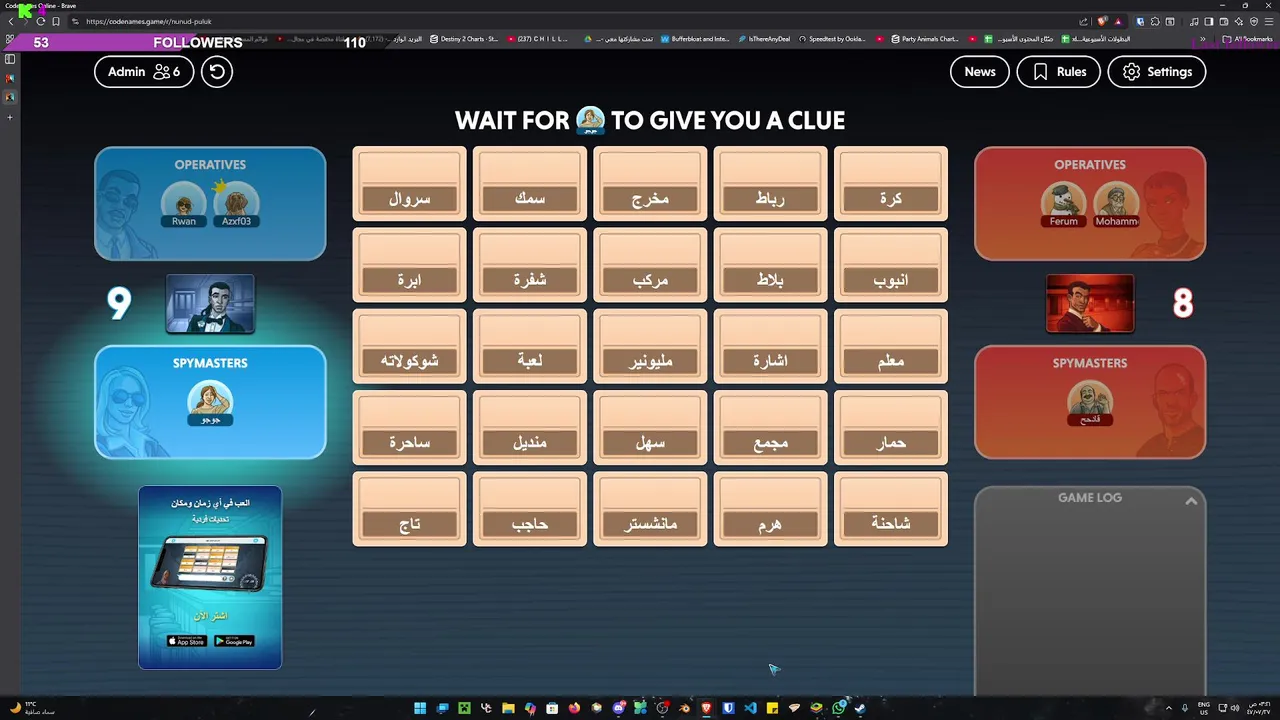Open the App Store badge in the ad
Viewport: 1280px width, 720px height.
coord(186,641)
